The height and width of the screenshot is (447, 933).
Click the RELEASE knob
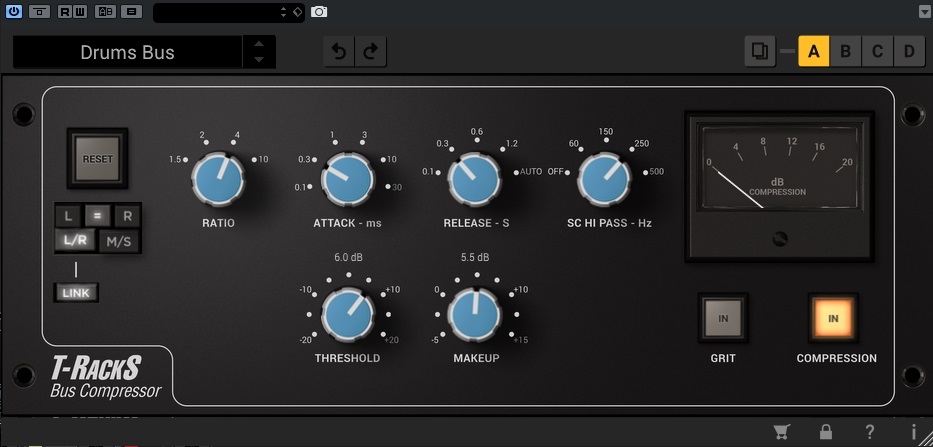pyautogui.click(x=475, y=179)
